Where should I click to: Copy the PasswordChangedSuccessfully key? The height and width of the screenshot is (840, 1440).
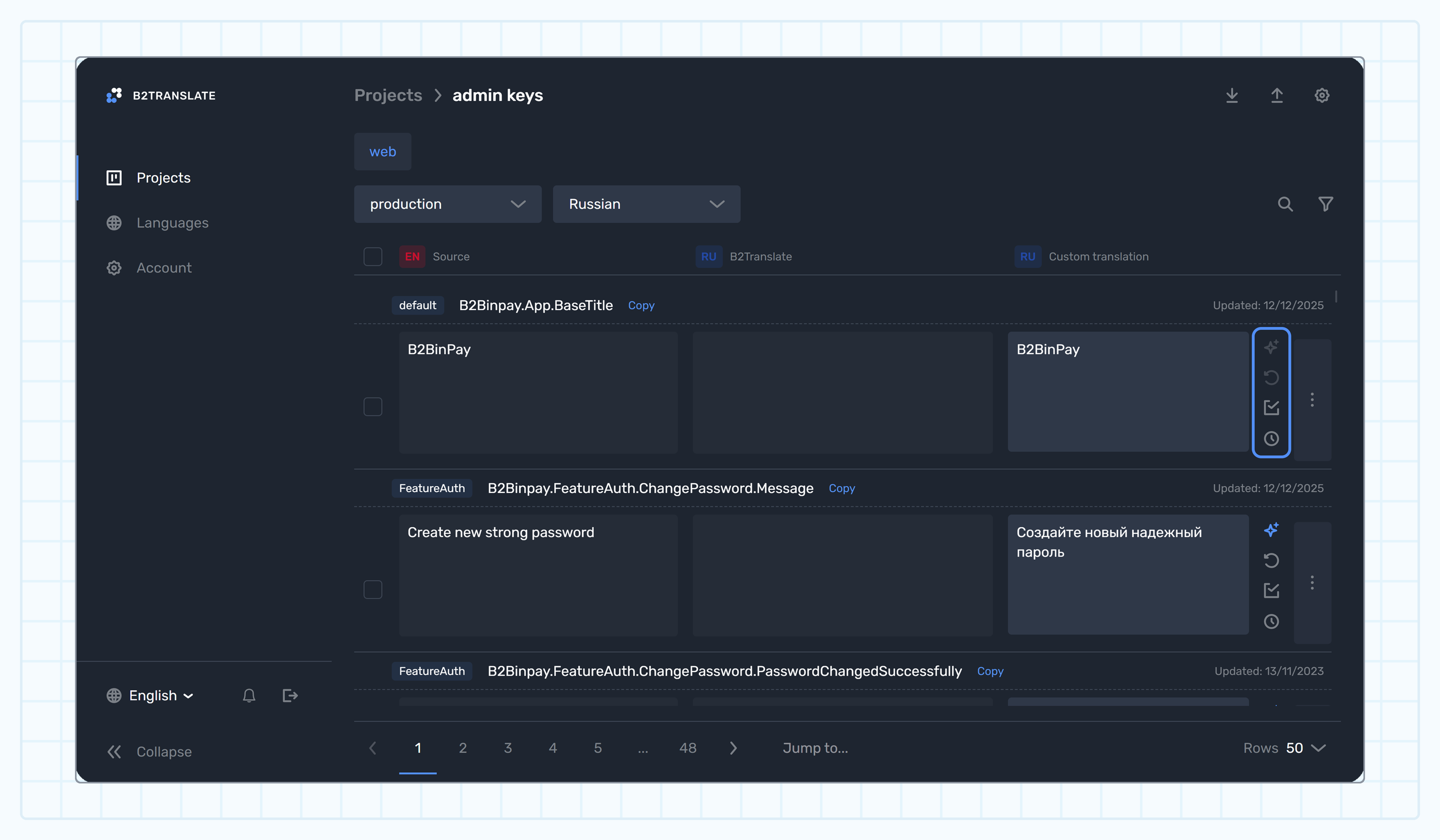[990, 672]
